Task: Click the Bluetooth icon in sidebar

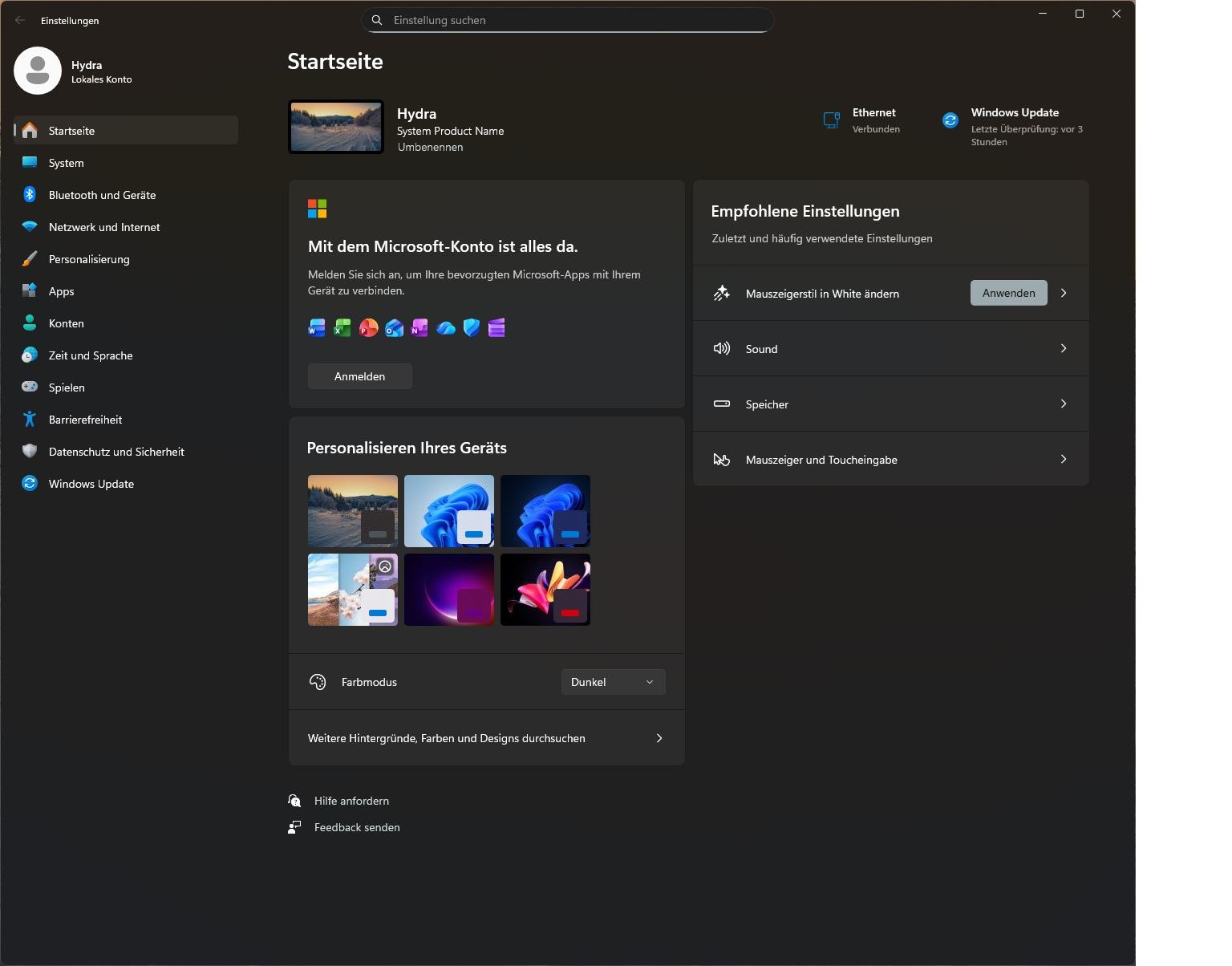Action: tap(30, 194)
